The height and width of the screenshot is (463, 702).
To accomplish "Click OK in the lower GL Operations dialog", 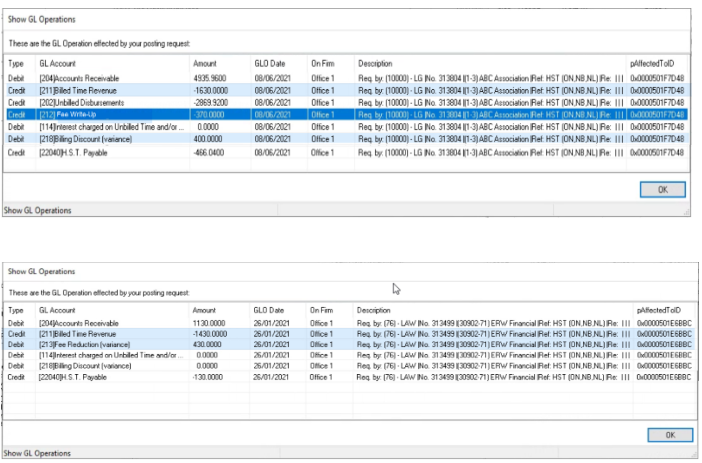I will (x=670, y=435).
